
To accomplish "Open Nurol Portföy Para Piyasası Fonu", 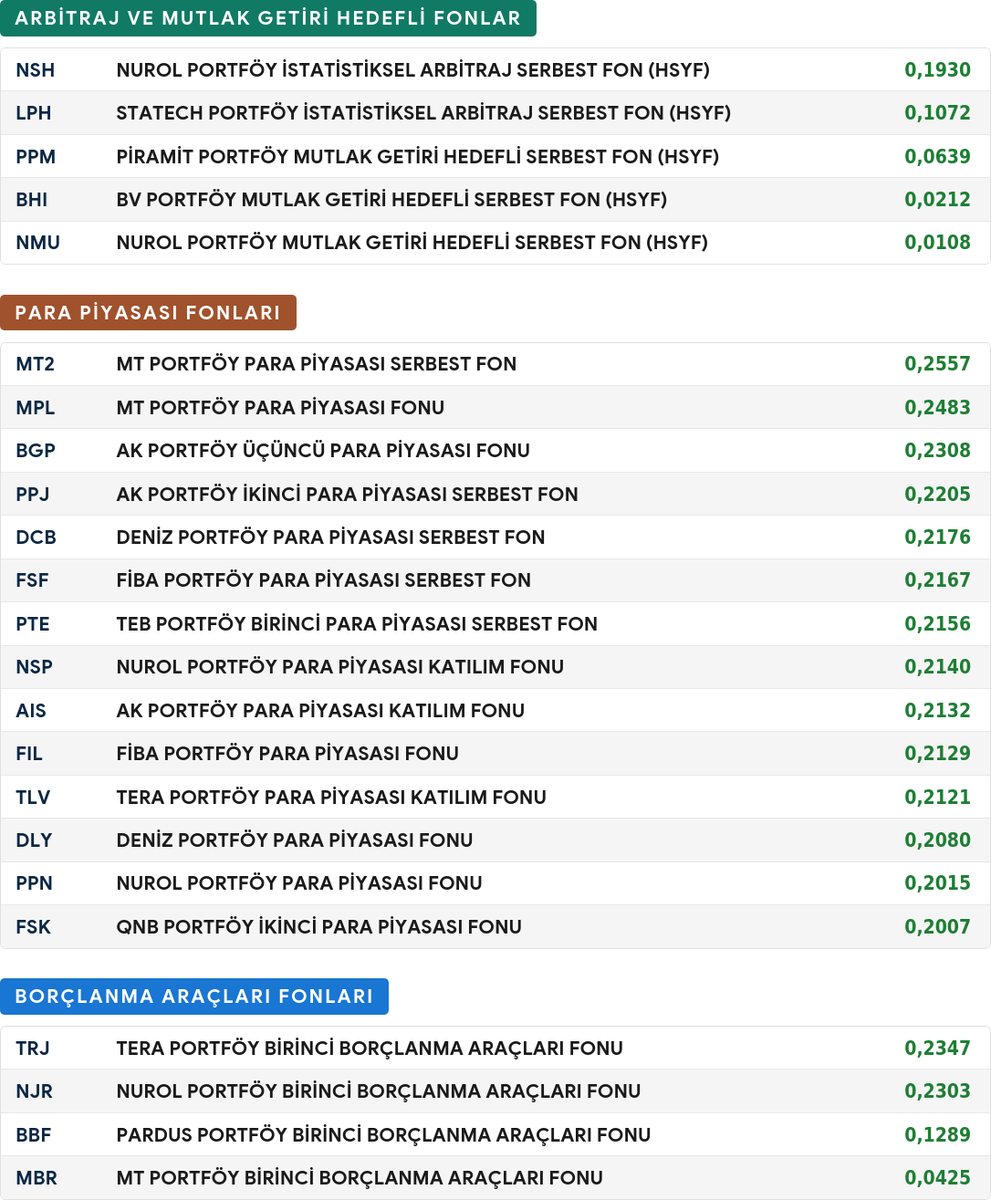I will (x=299, y=884).
